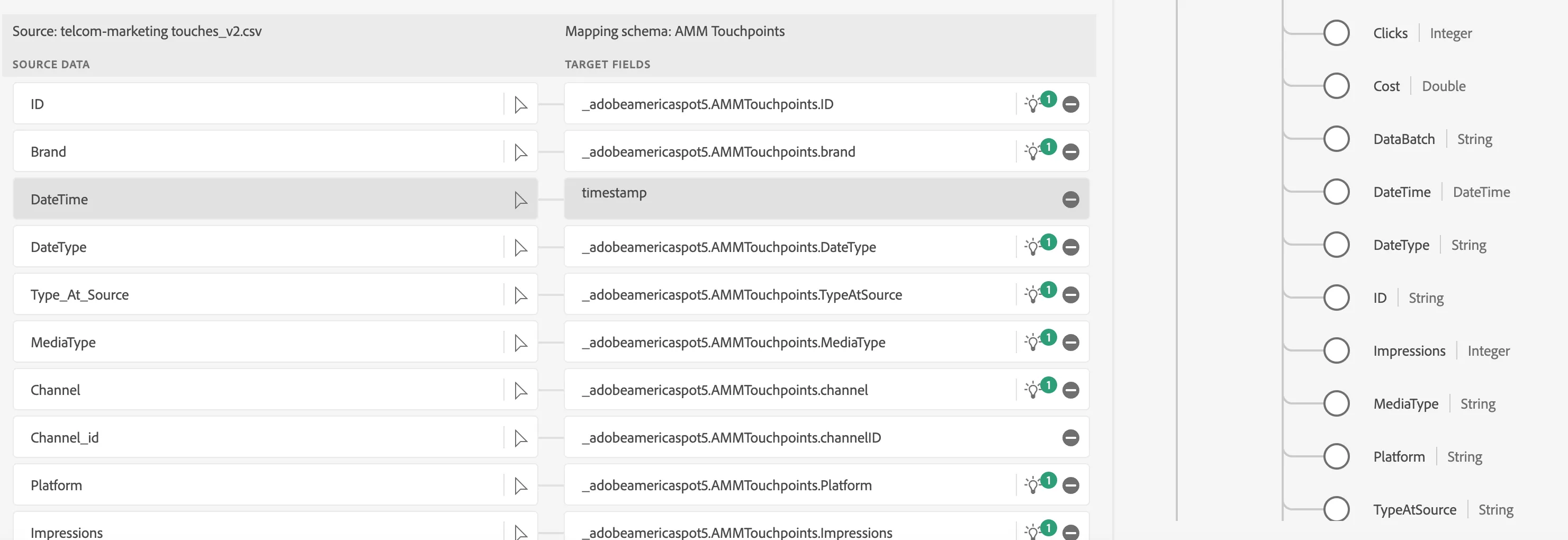
Task: Click the arrow icon in the DateType source row
Action: pos(520,248)
